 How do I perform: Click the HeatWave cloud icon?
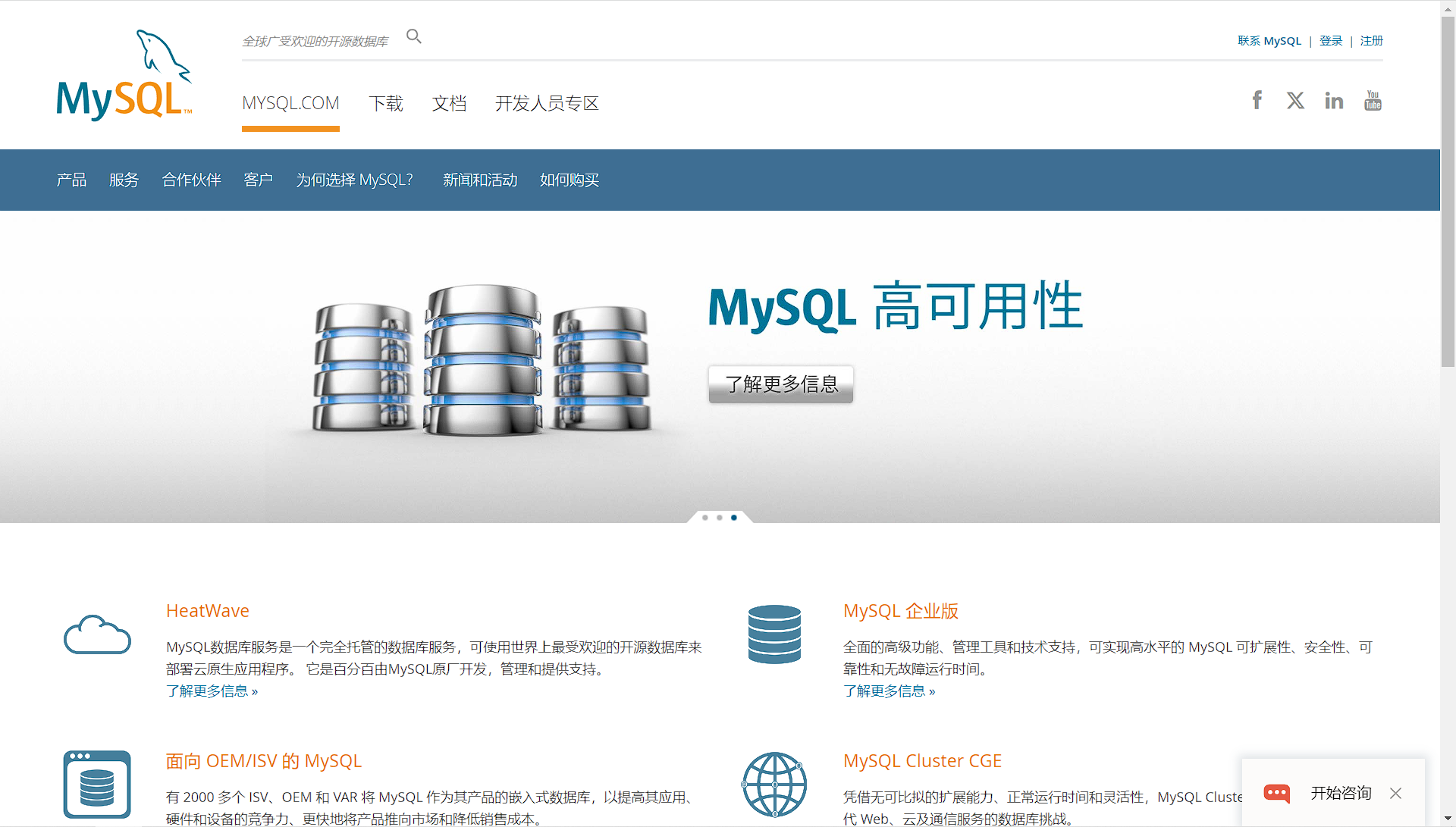coord(97,634)
